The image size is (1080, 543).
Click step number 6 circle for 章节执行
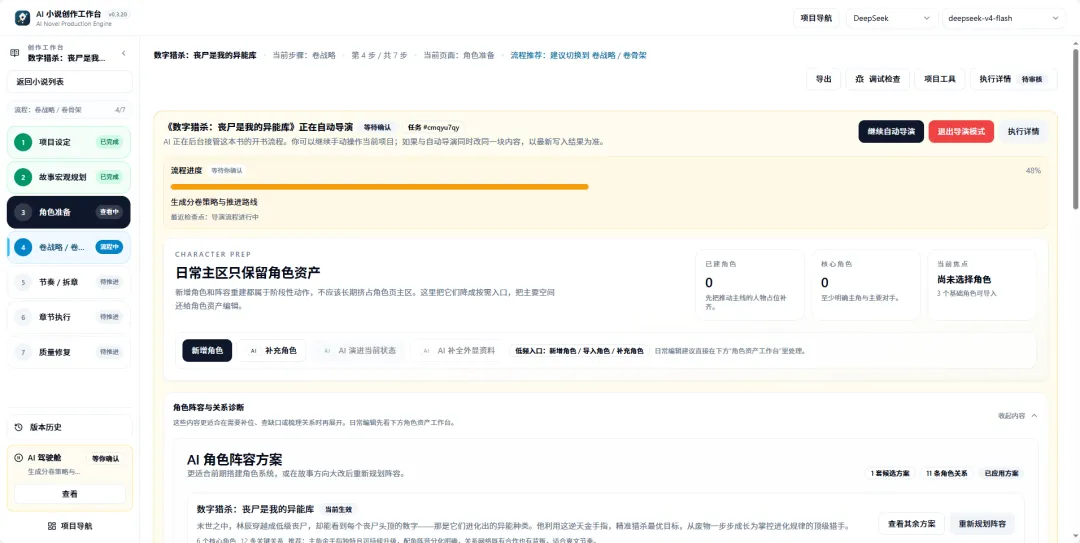tap(23, 317)
